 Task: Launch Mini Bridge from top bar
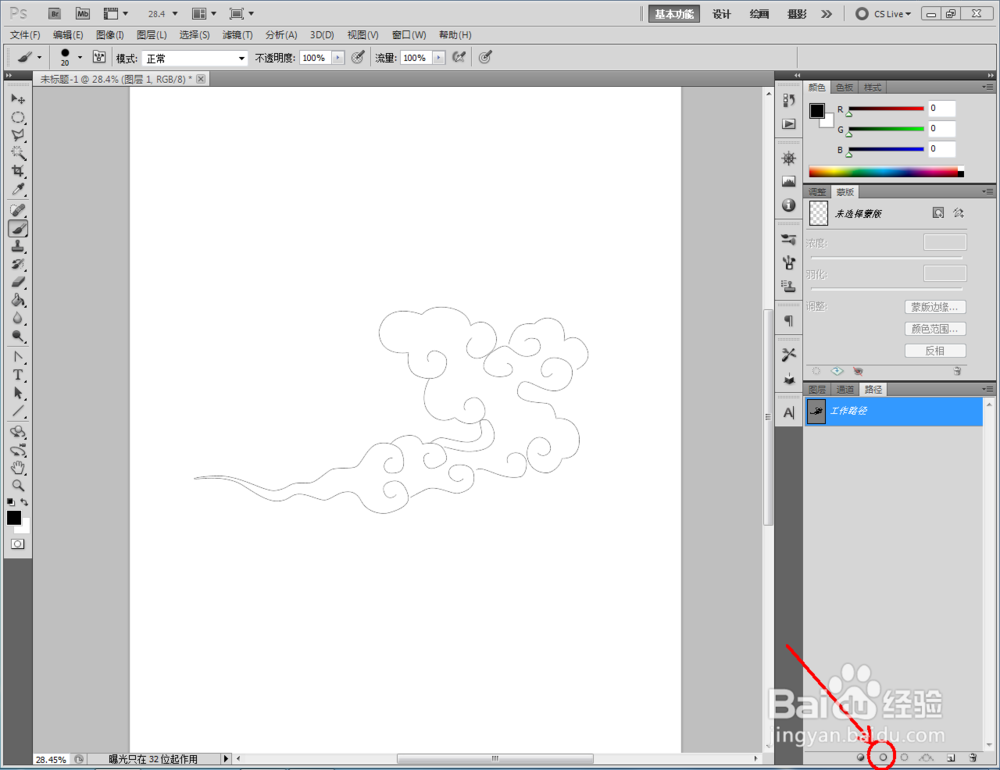[82, 13]
